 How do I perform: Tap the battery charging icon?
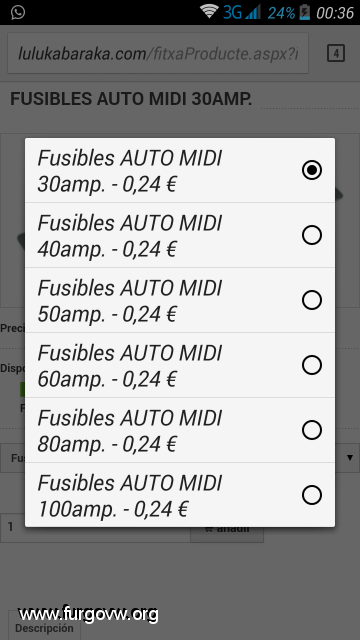point(304,12)
